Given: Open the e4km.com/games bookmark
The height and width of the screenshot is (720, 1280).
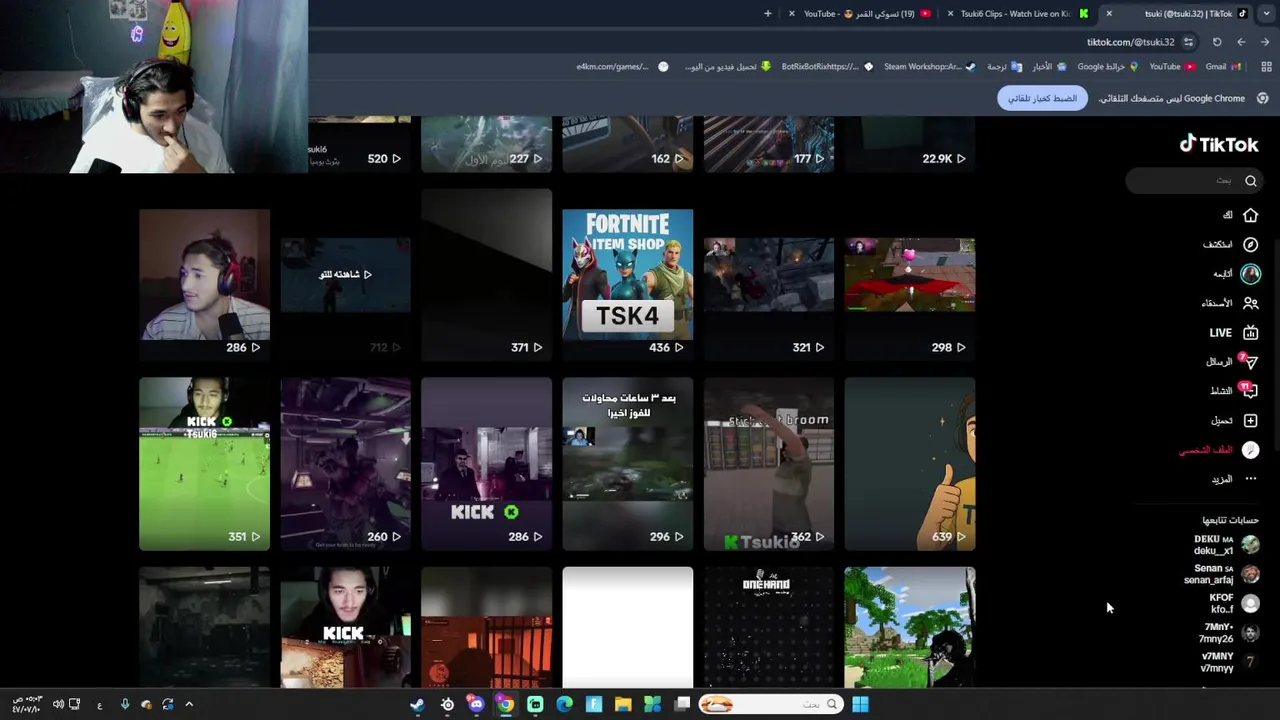Looking at the screenshot, I should click(x=621, y=67).
